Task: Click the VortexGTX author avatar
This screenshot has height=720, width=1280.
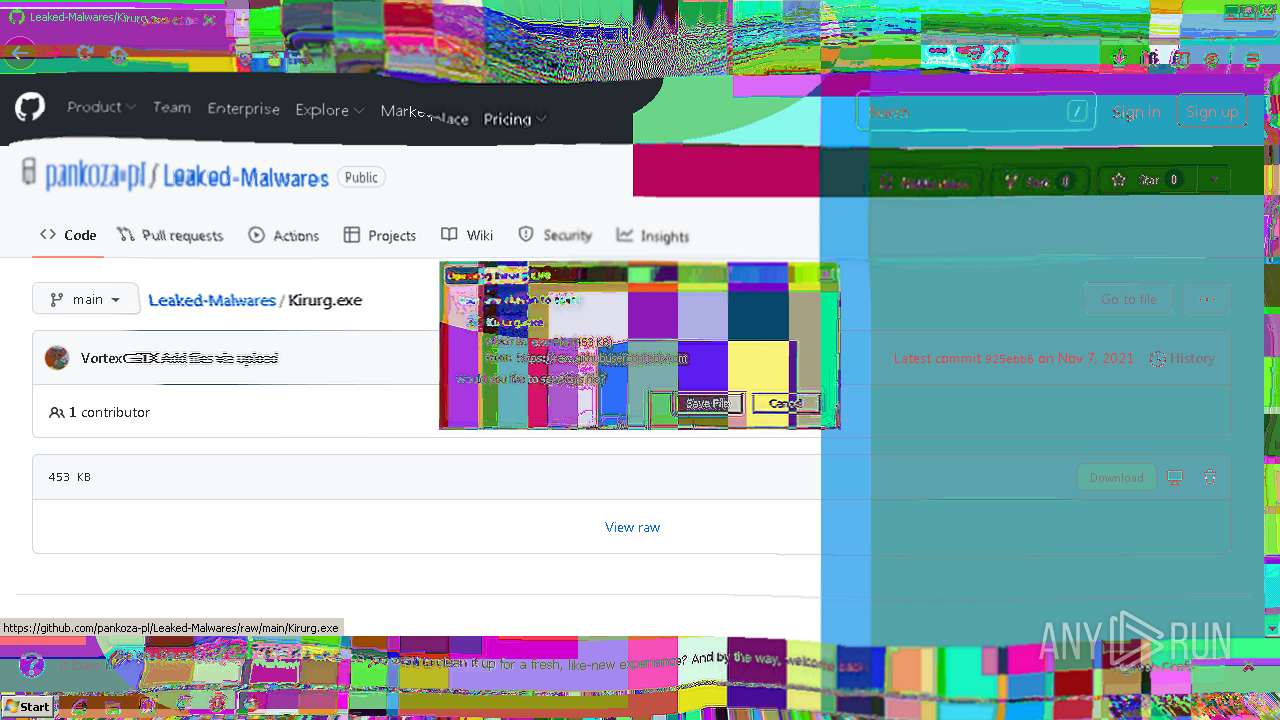Action: coord(57,358)
